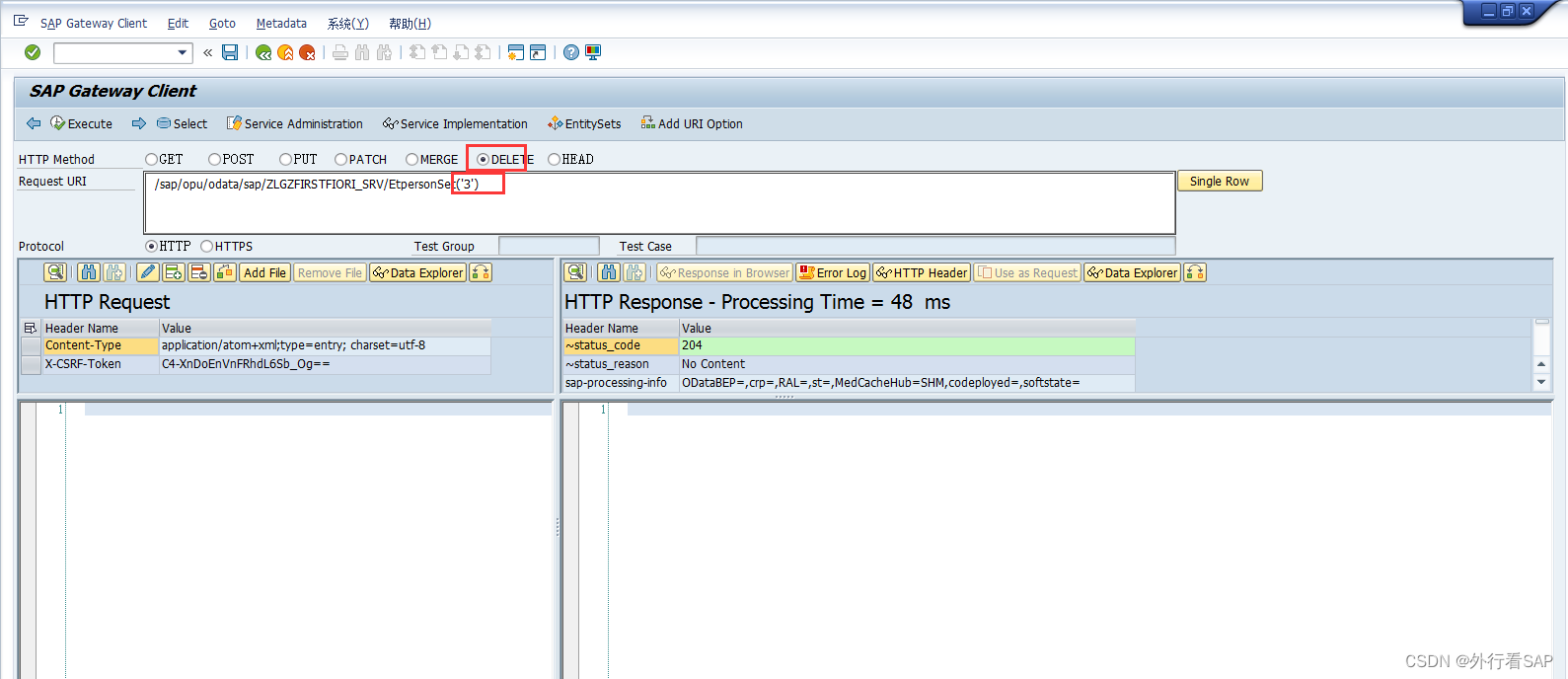The height and width of the screenshot is (679, 1568).
Task: Click the status code value 204
Action: 907,345
